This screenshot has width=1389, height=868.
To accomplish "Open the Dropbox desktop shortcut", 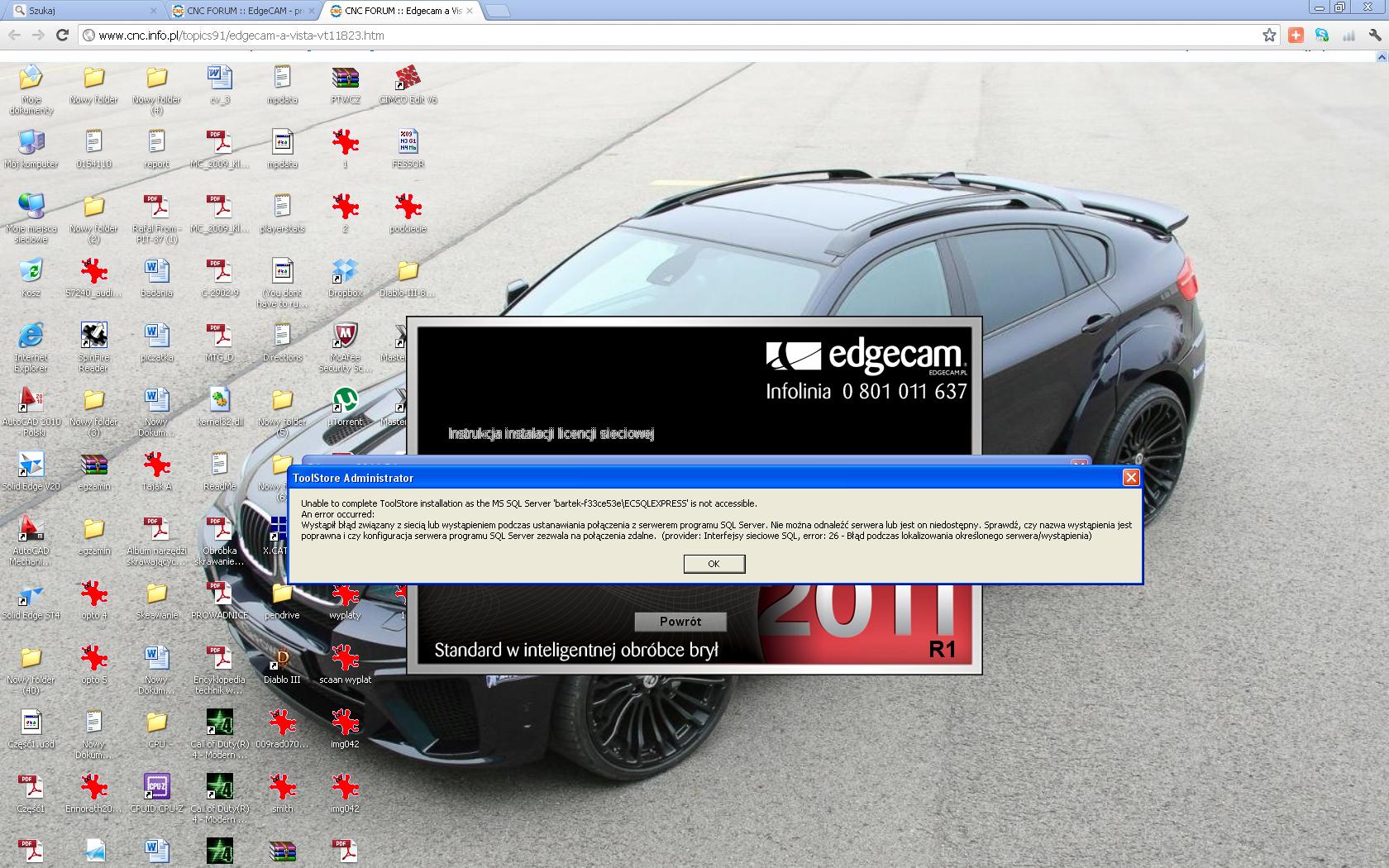I will click(345, 279).
